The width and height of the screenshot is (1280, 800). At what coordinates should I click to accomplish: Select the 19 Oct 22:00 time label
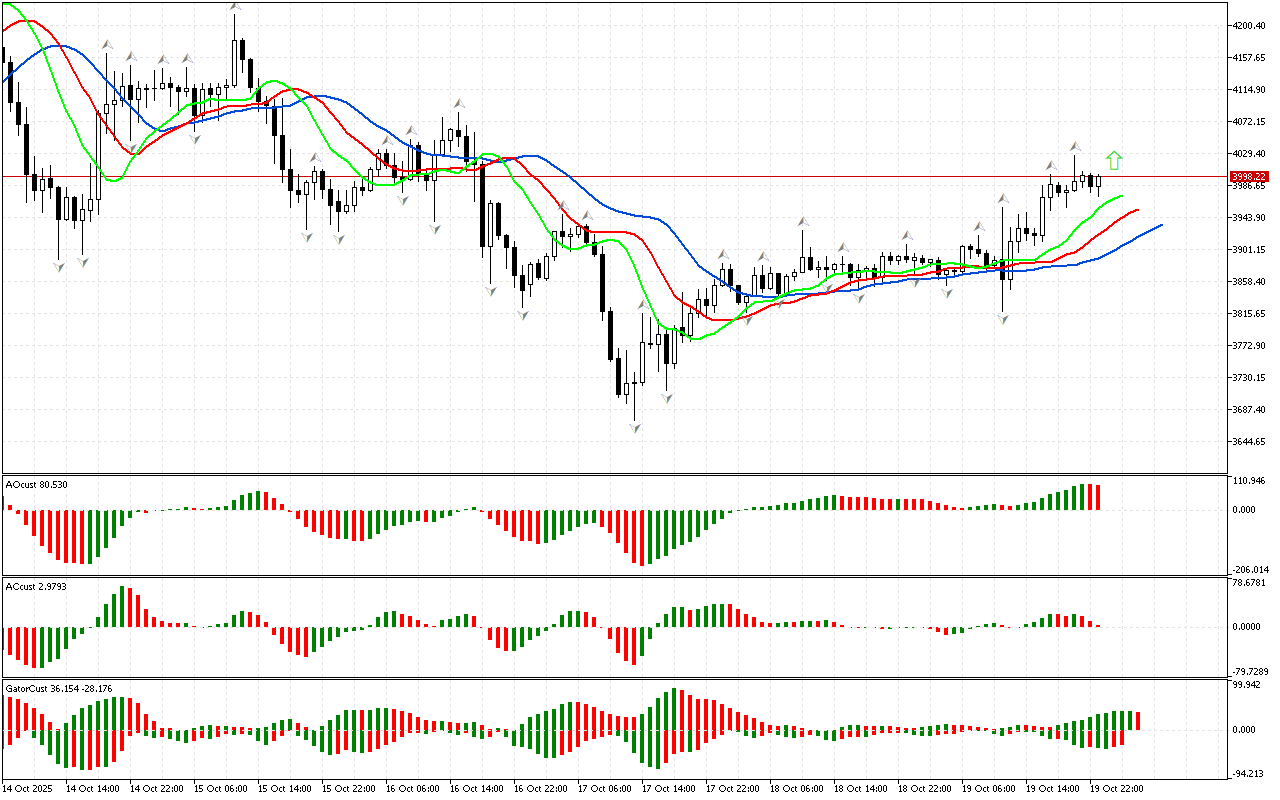1115,788
